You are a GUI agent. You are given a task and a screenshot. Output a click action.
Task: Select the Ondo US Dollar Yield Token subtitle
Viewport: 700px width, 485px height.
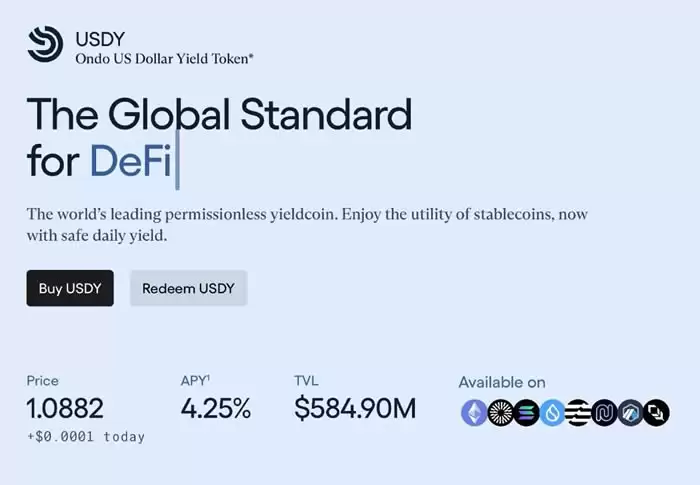164,59
